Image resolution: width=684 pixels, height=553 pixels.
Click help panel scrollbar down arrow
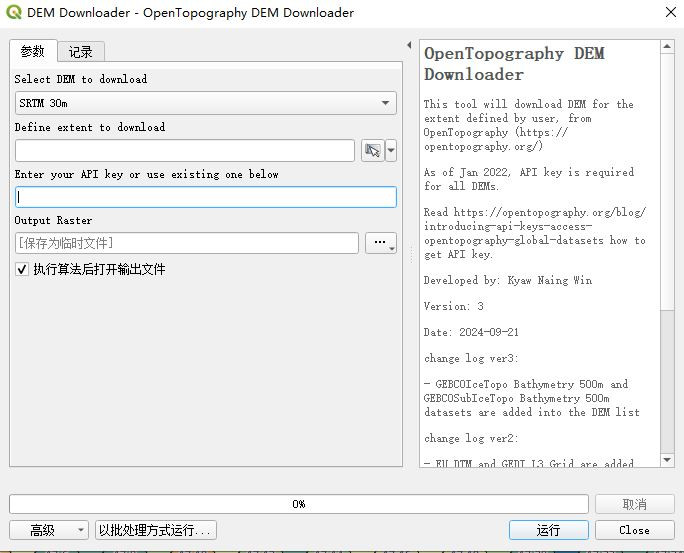tap(667, 460)
